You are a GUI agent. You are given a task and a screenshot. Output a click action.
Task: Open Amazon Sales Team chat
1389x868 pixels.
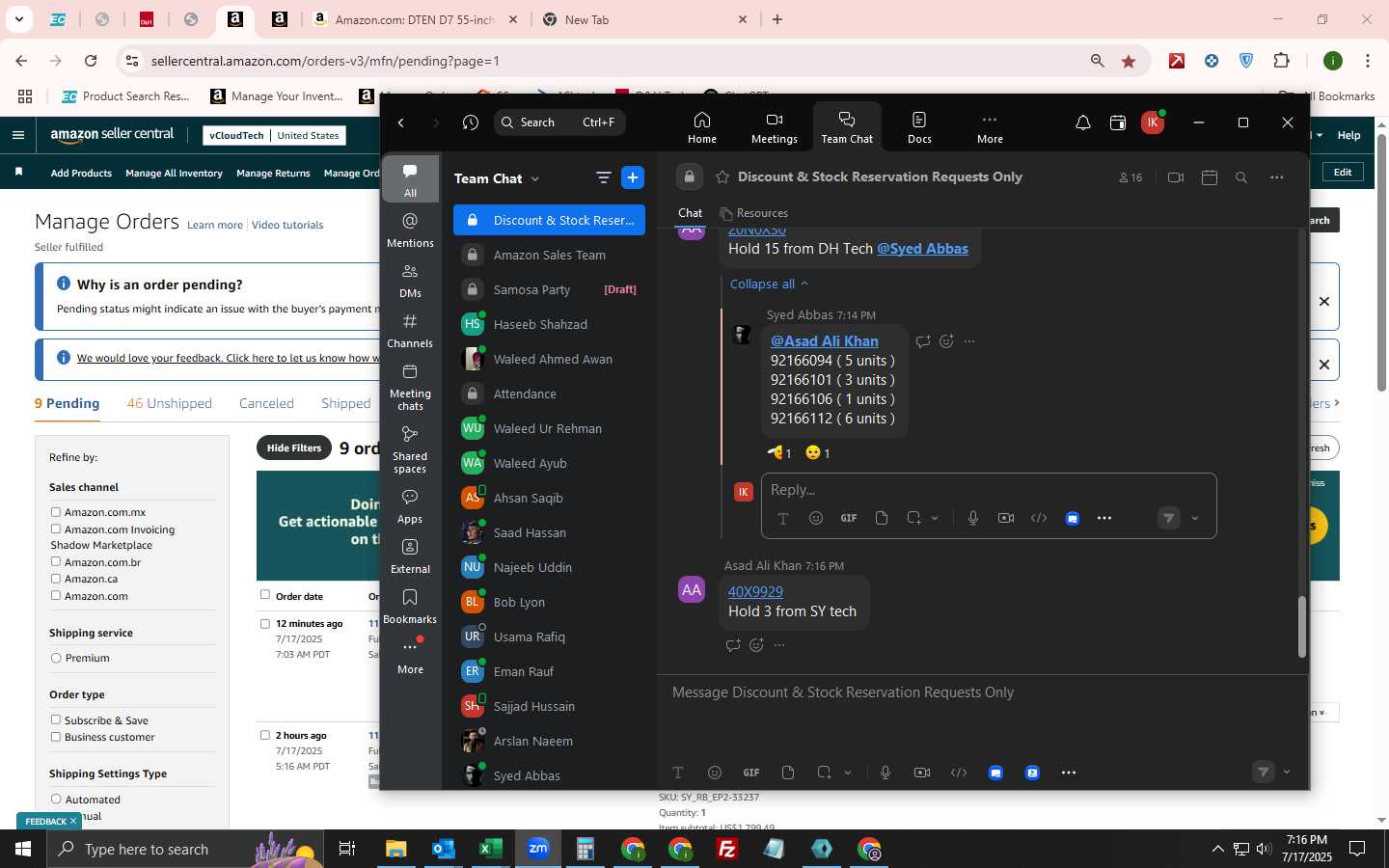(549, 255)
